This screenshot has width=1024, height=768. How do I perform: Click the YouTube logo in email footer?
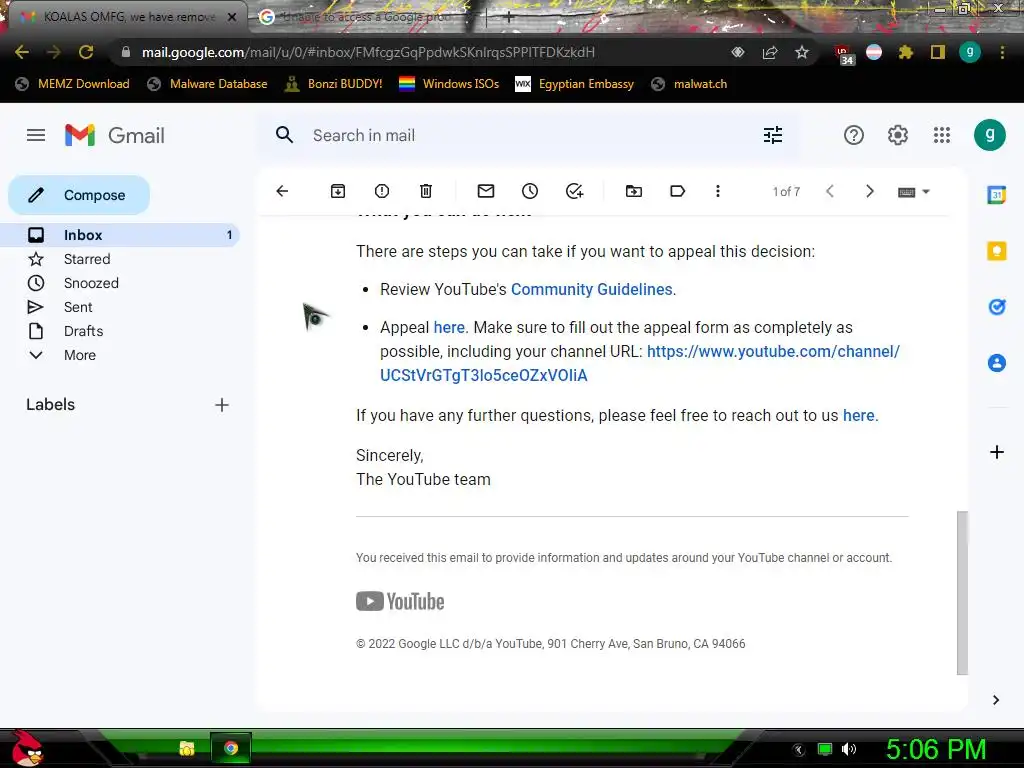click(400, 601)
